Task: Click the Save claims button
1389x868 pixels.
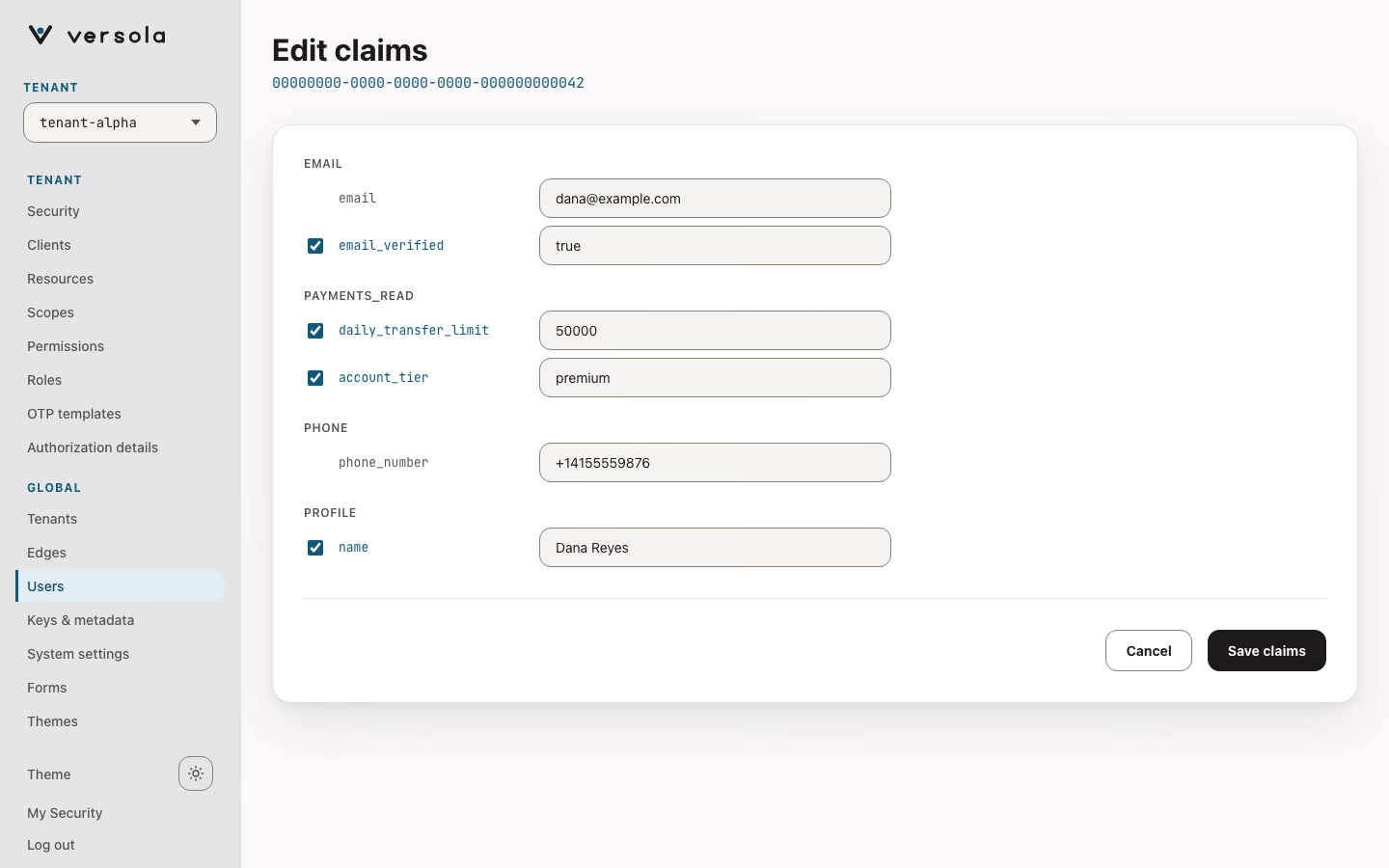Action: tap(1266, 651)
